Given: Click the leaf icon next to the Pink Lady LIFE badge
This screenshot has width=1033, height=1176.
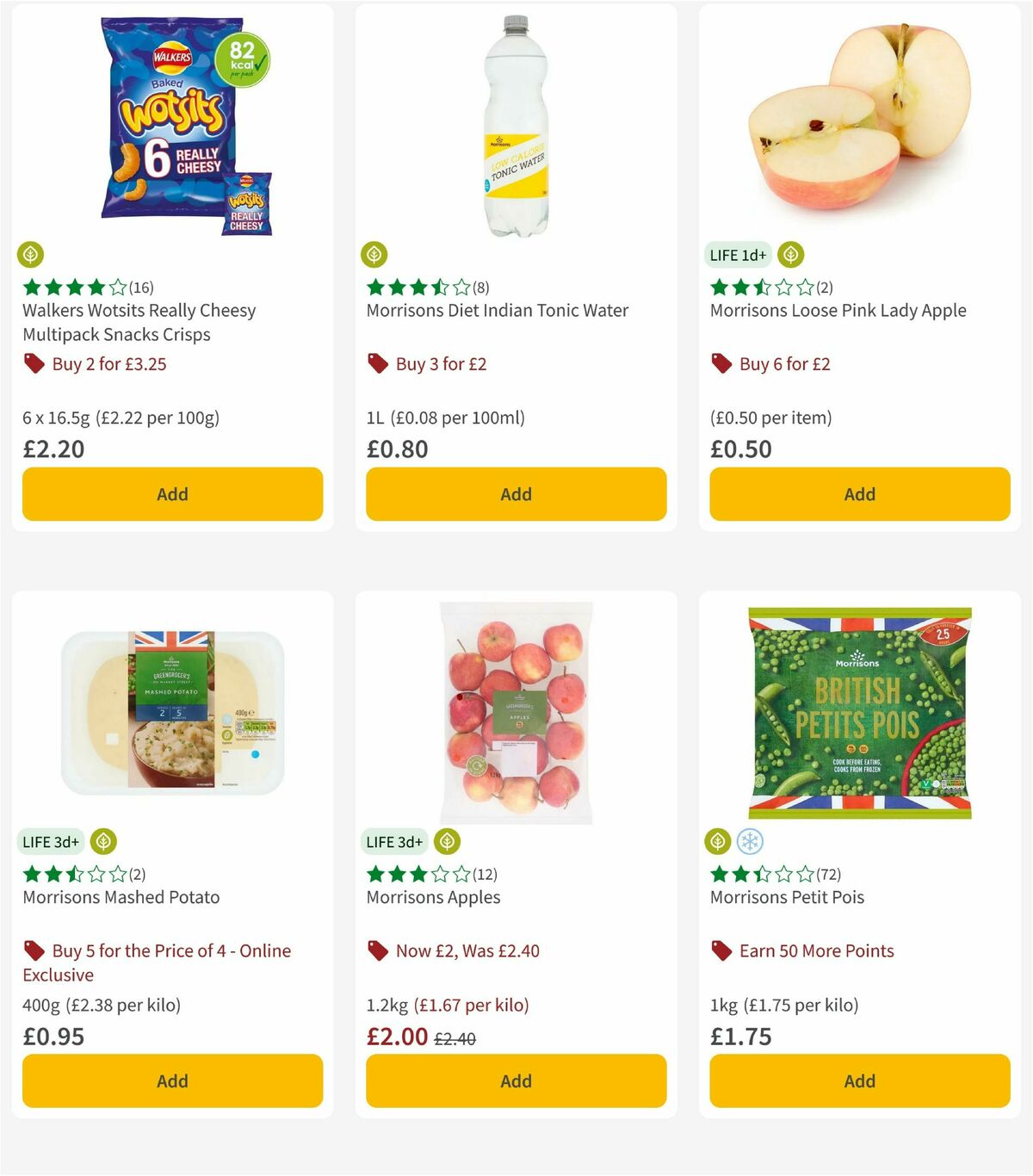Looking at the screenshot, I should coord(790,255).
